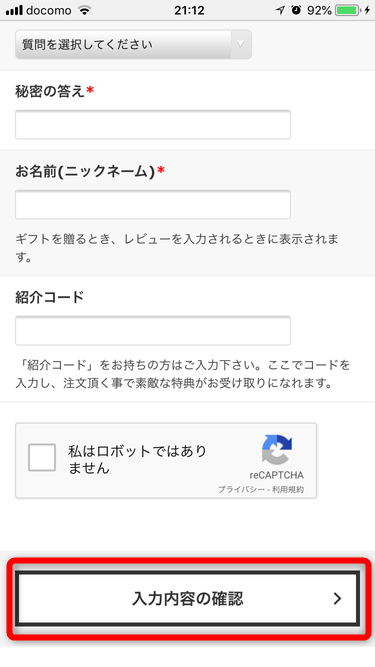The image size is (375, 667).
Task: Open the プライバシー link in reCAPTCHA
Action: 241,490
